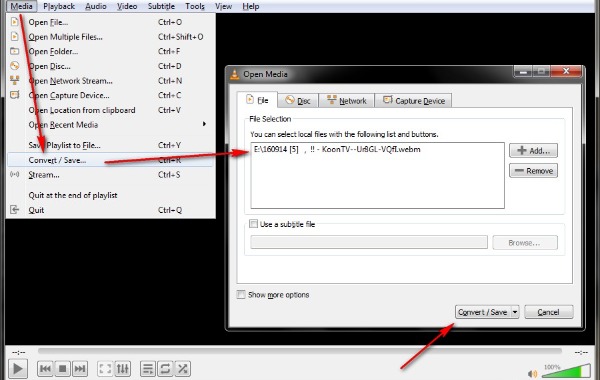This screenshot has width=600, height=380.
Task: Expand Open Recent Media submenu
Action: (111, 125)
